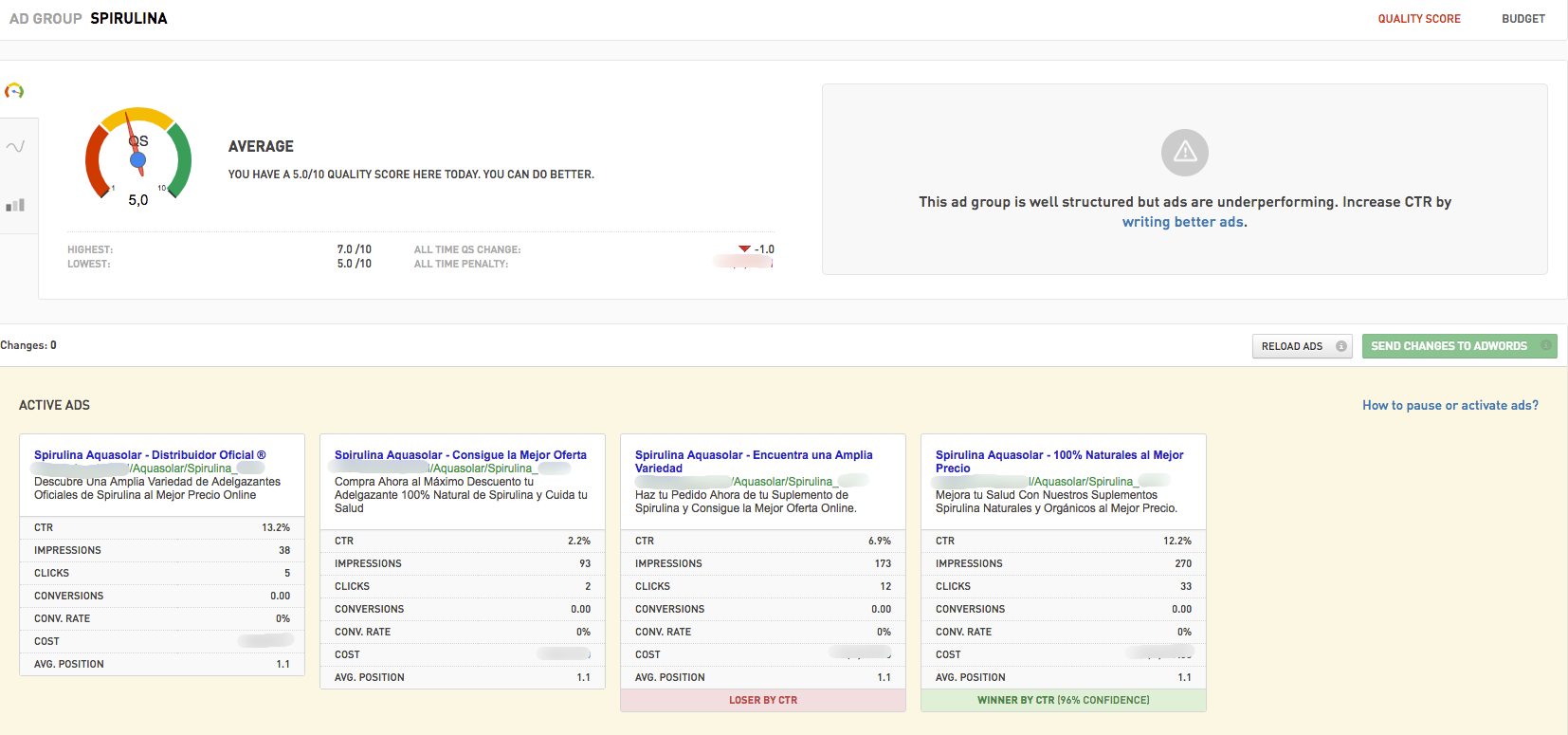Click the red down arrow by -1.0
Screen dimensions: 1568x735
(x=744, y=249)
